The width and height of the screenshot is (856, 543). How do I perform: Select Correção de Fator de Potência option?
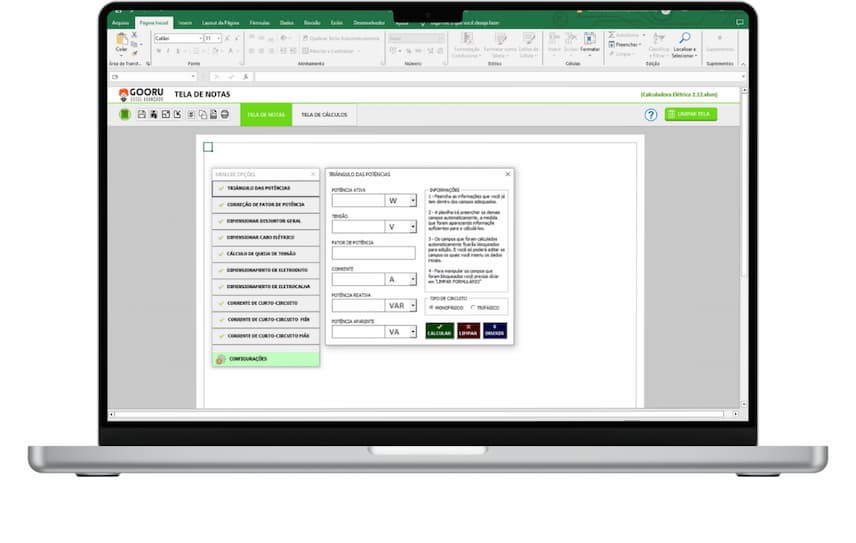(x=266, y=205)
